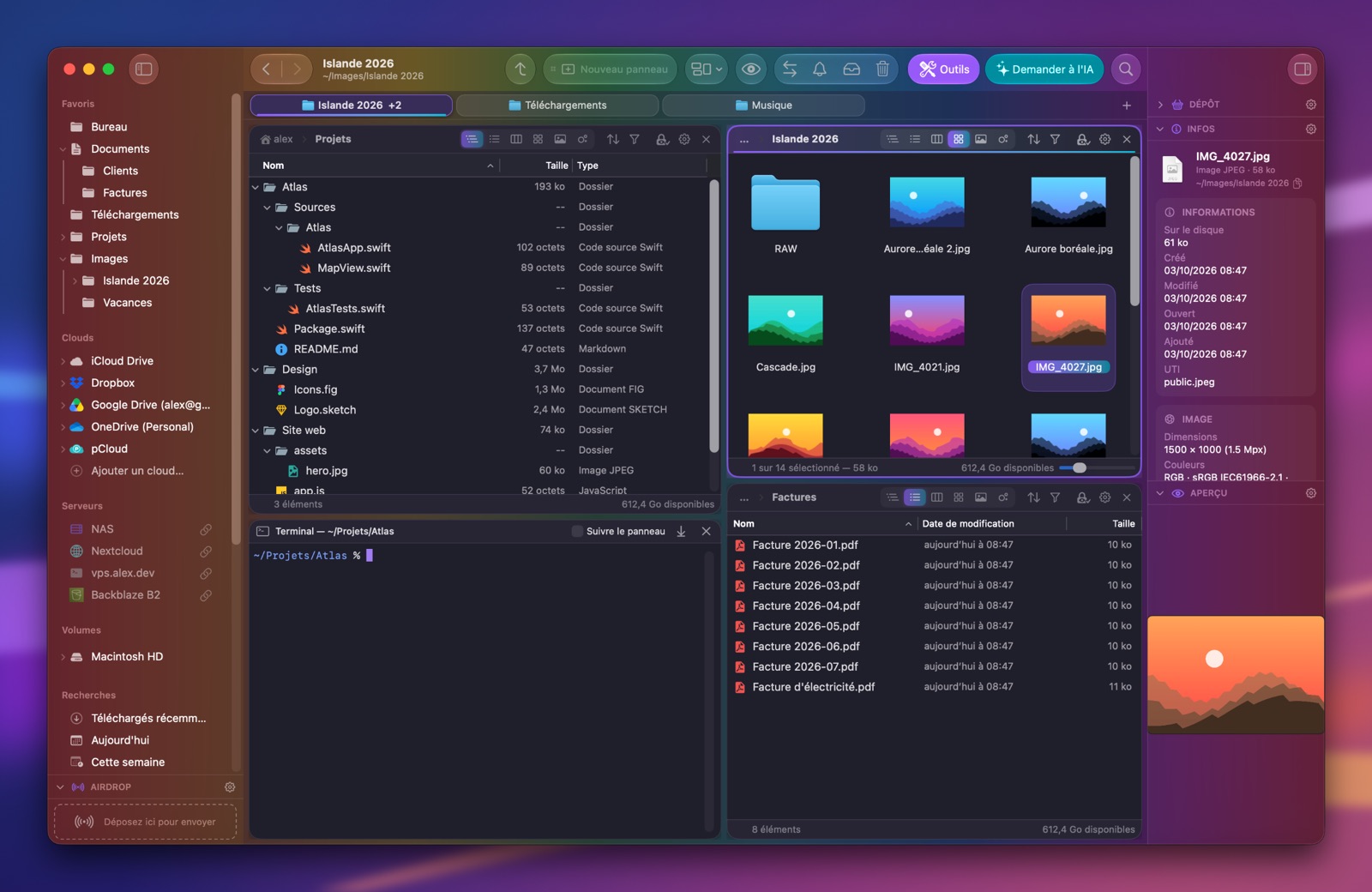
Task: Change sort order in Factures panel
Action: (1033, 497)
